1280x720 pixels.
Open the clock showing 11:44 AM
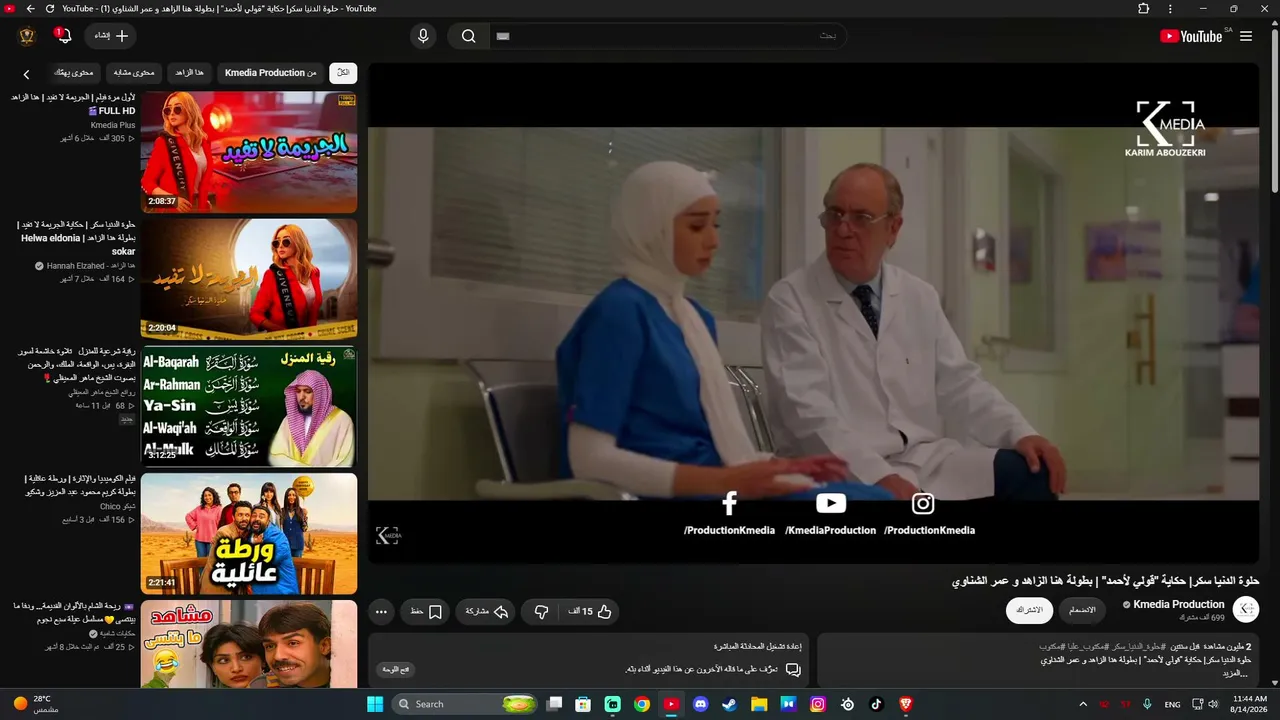coord(1249,704)
